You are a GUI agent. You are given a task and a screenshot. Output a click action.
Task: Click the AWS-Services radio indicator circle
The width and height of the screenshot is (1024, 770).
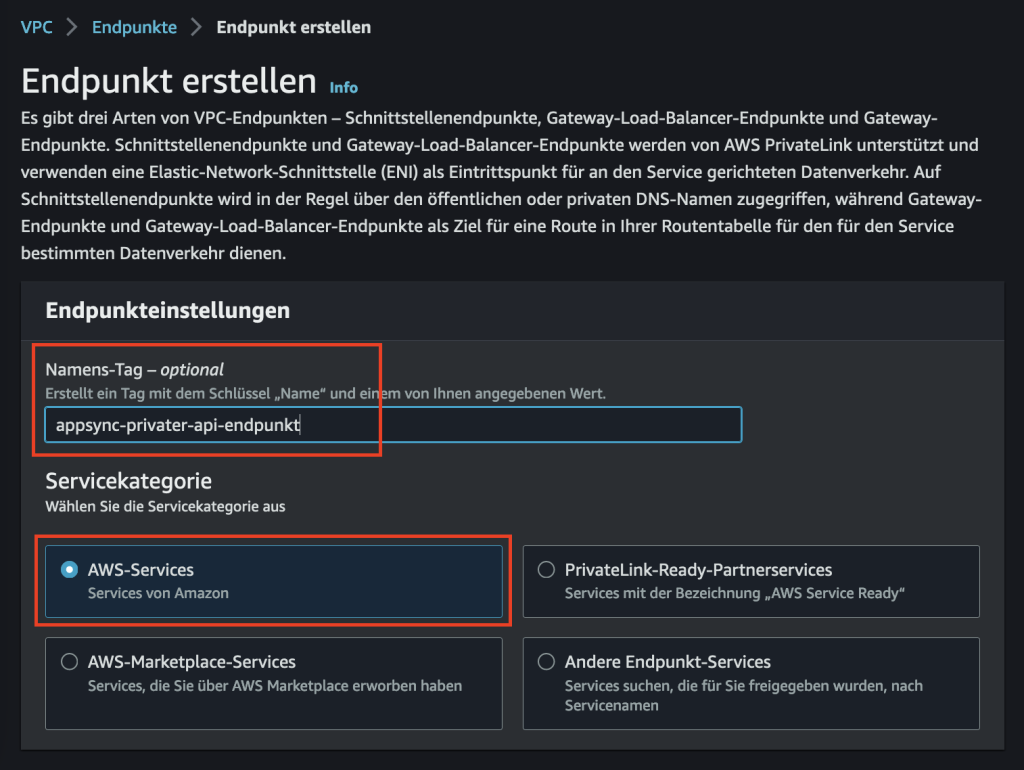[69, 567]
